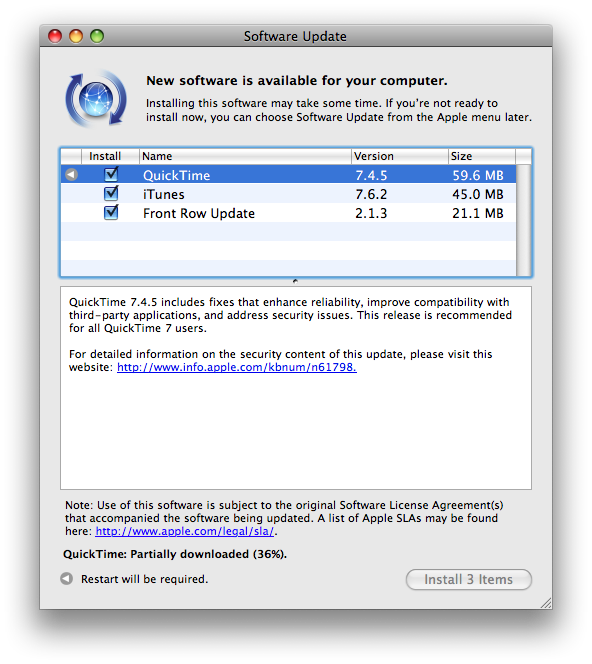Click the restart-required icon on the QuickTime row
The height and width of the screenshot is (664, 592).
72,174
